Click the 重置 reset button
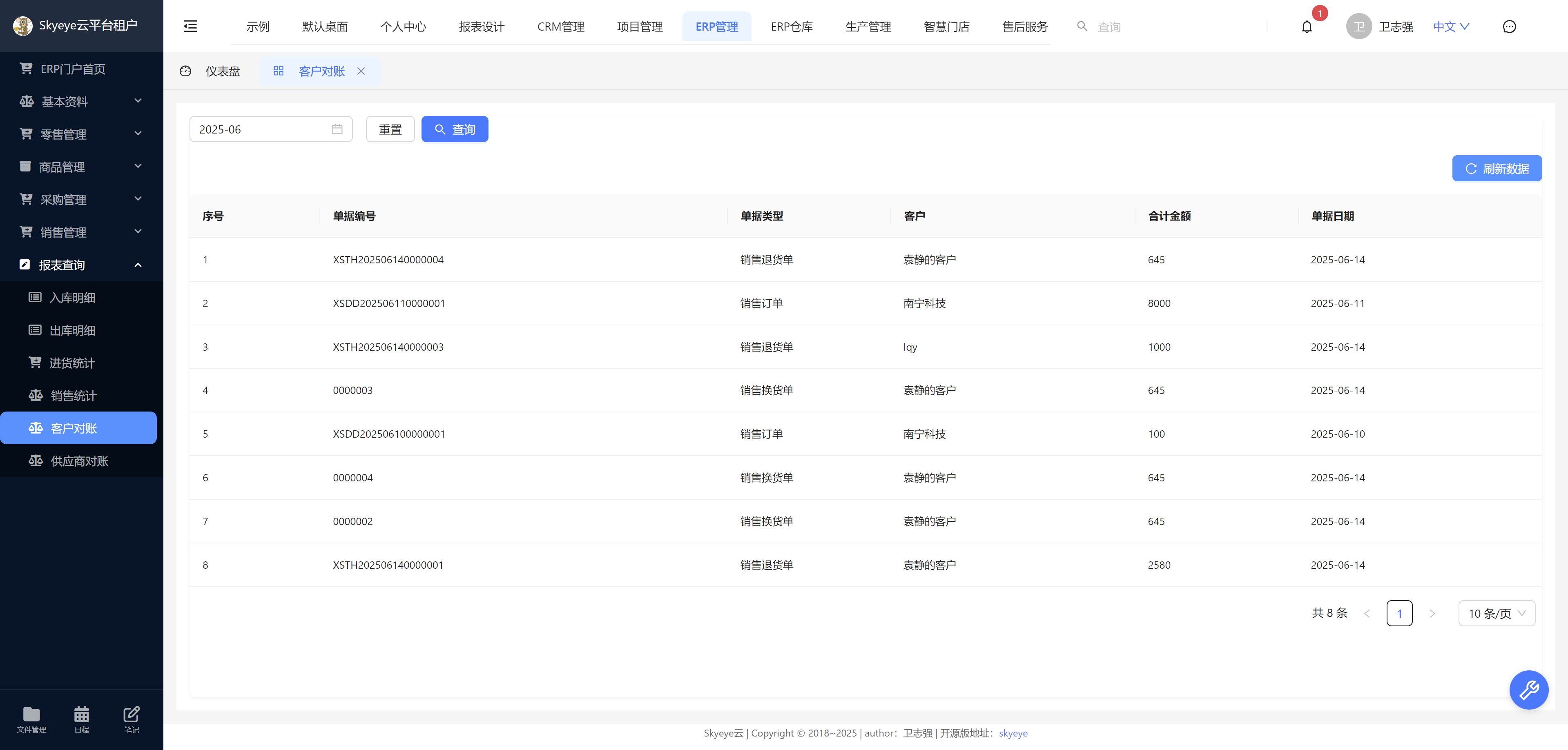This screenshot has height=750, width=1568. coord(390,129)
